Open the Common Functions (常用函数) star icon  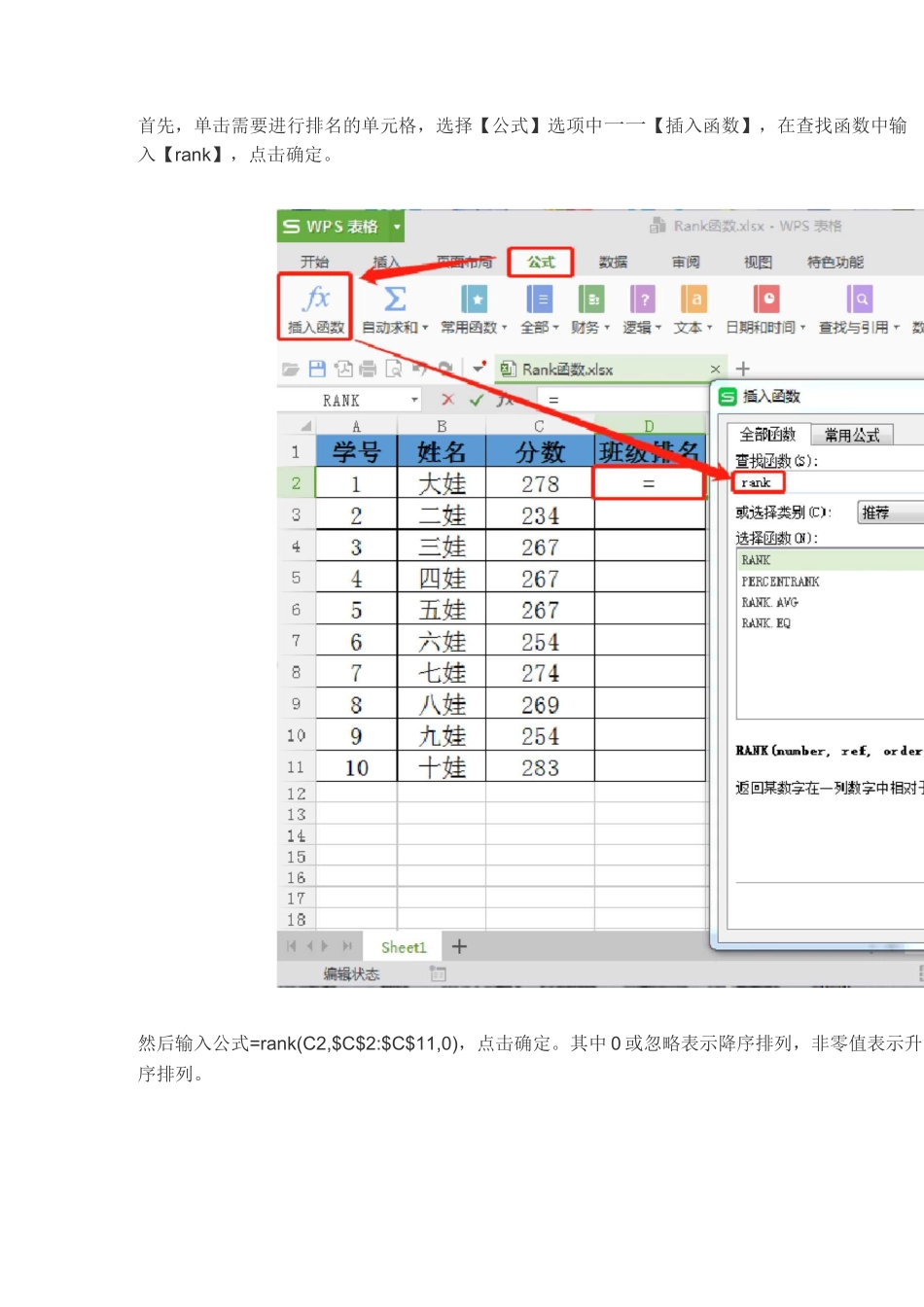474,299
